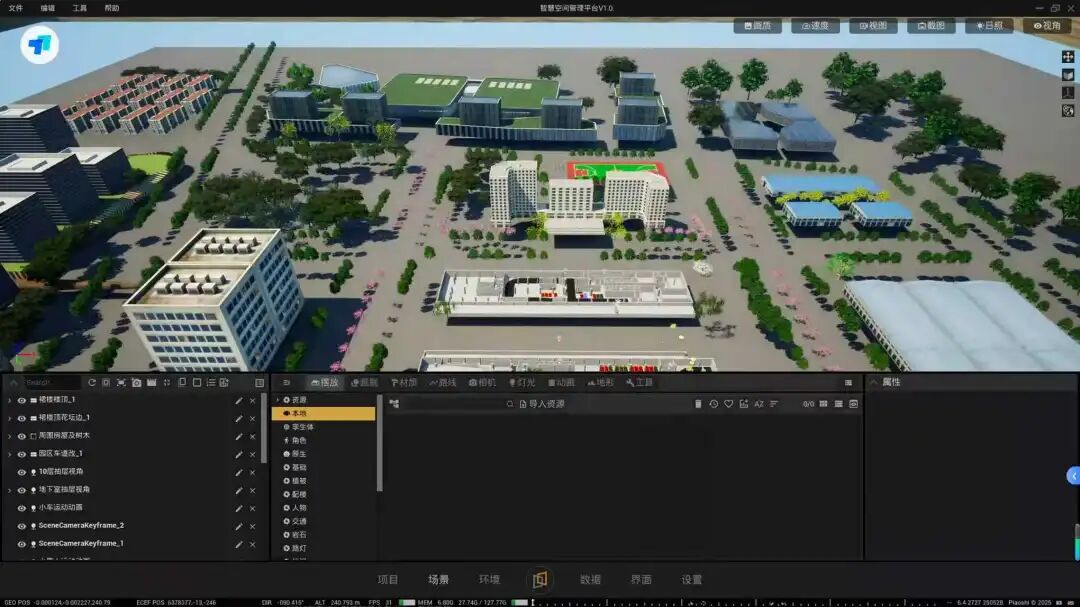Image resolution: width=1080 pixels, height=607 pixels.
Task: Open the 数据 bottom navigation tab
Action: (590, 579)
